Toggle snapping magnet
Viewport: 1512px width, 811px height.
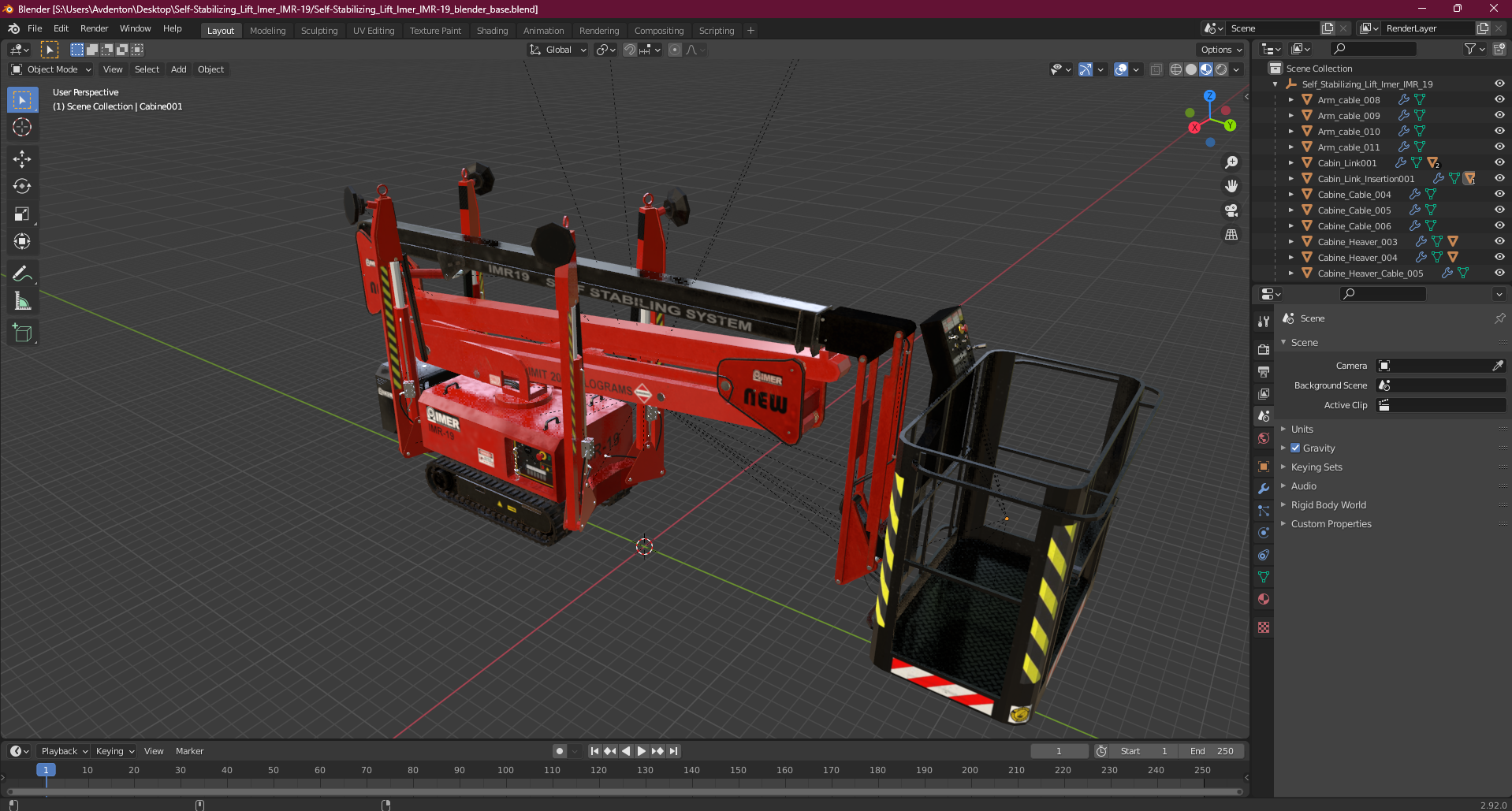630,50
